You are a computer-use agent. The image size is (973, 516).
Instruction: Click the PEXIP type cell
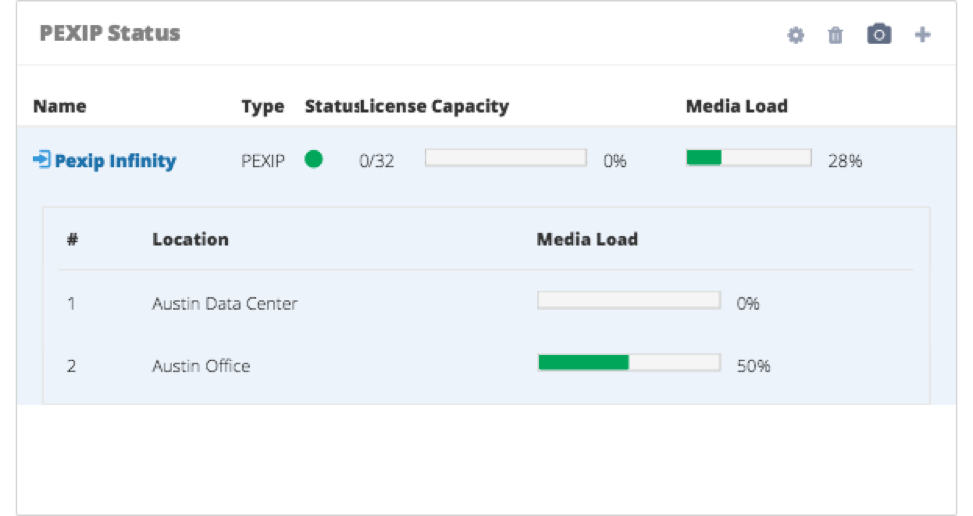click(x=262, y=161)
